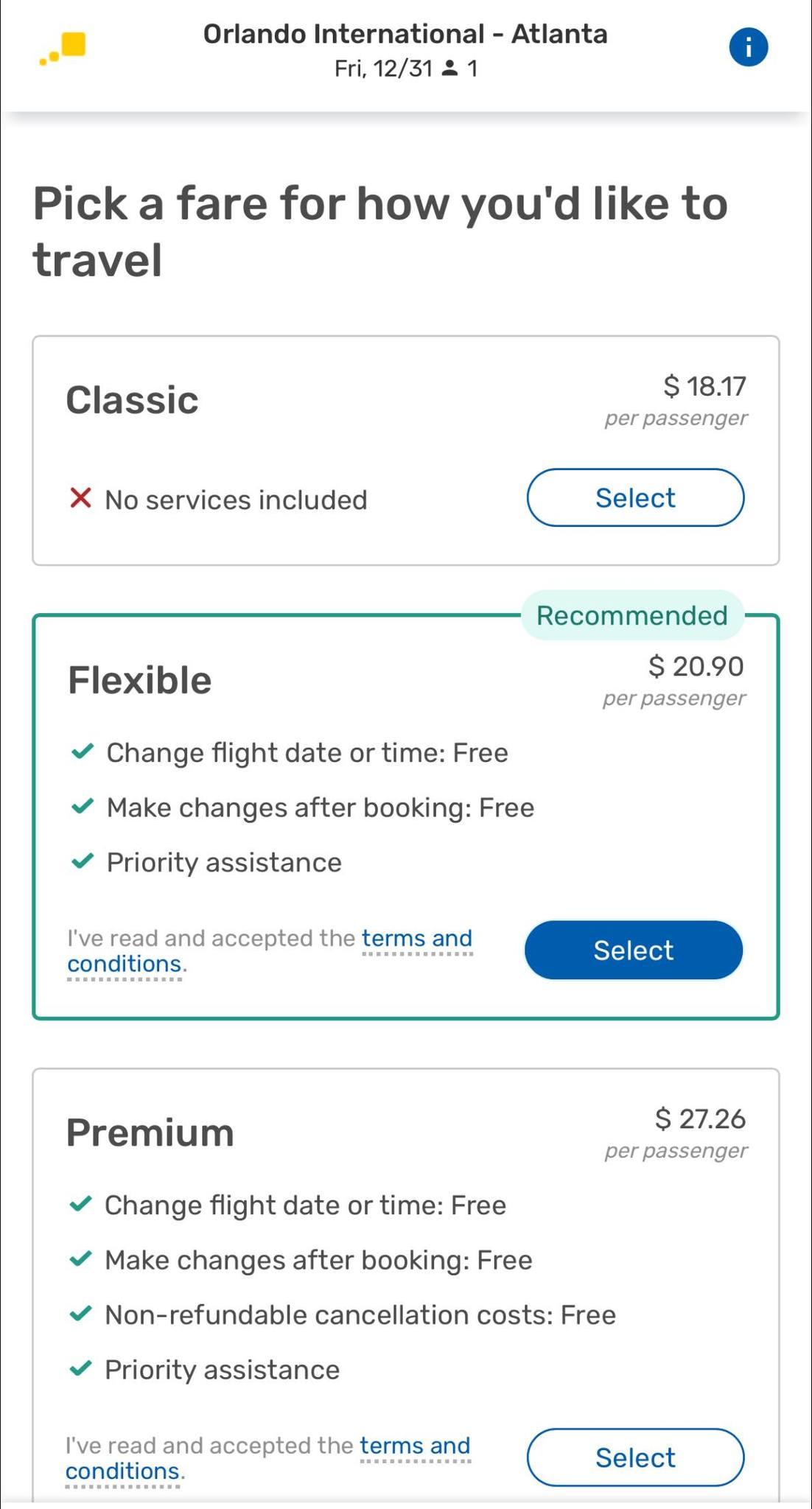
Task: Tap the Recommended badge
Action: pos(631,615)
